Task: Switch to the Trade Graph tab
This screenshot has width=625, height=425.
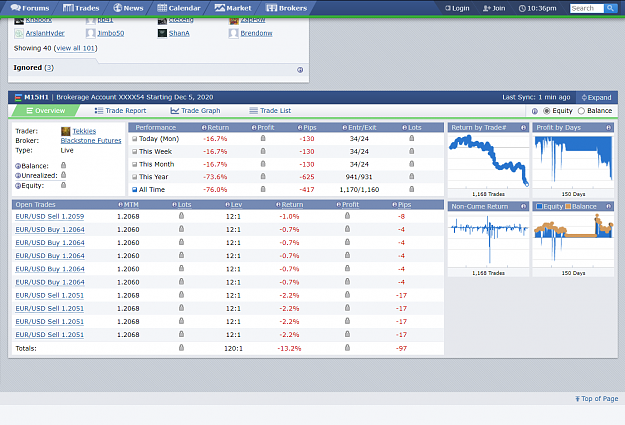Action: [x=195, y=110]
